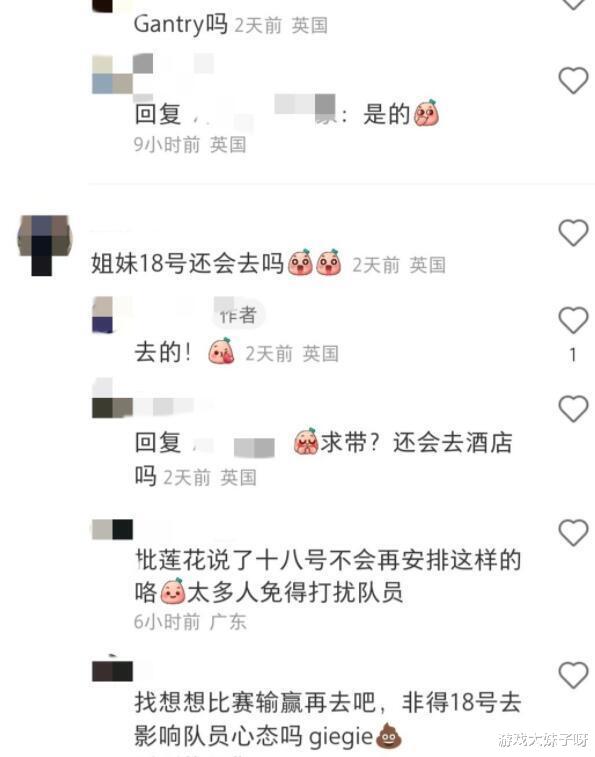This screenshot has width=595, height=757.
Task: Reply to the 'Gantry吗' comment text
Action: click(x=180, y=24)
